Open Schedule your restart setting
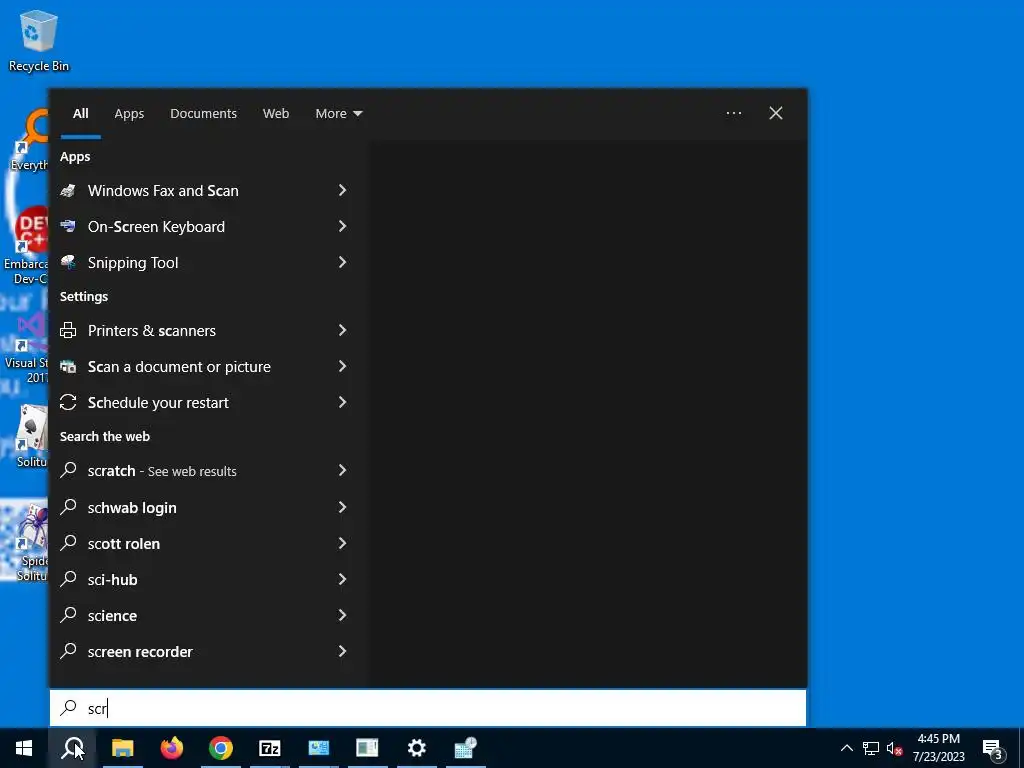 pos(204,402)
